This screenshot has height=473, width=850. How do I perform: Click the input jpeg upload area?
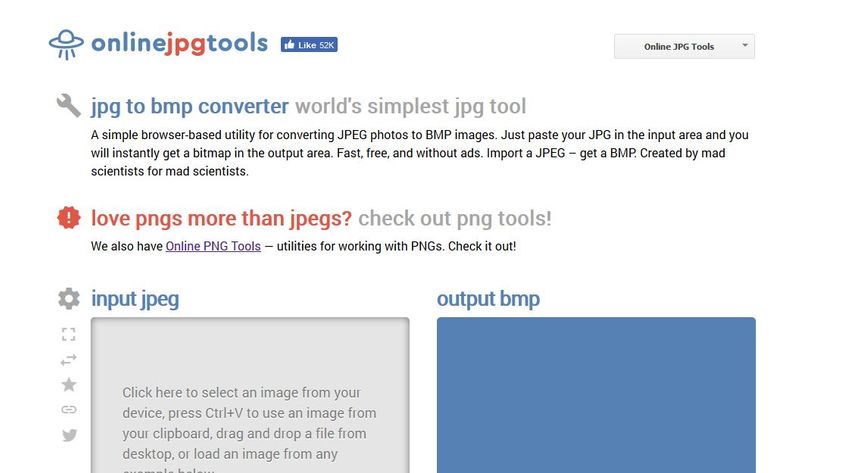coord(250,400)
